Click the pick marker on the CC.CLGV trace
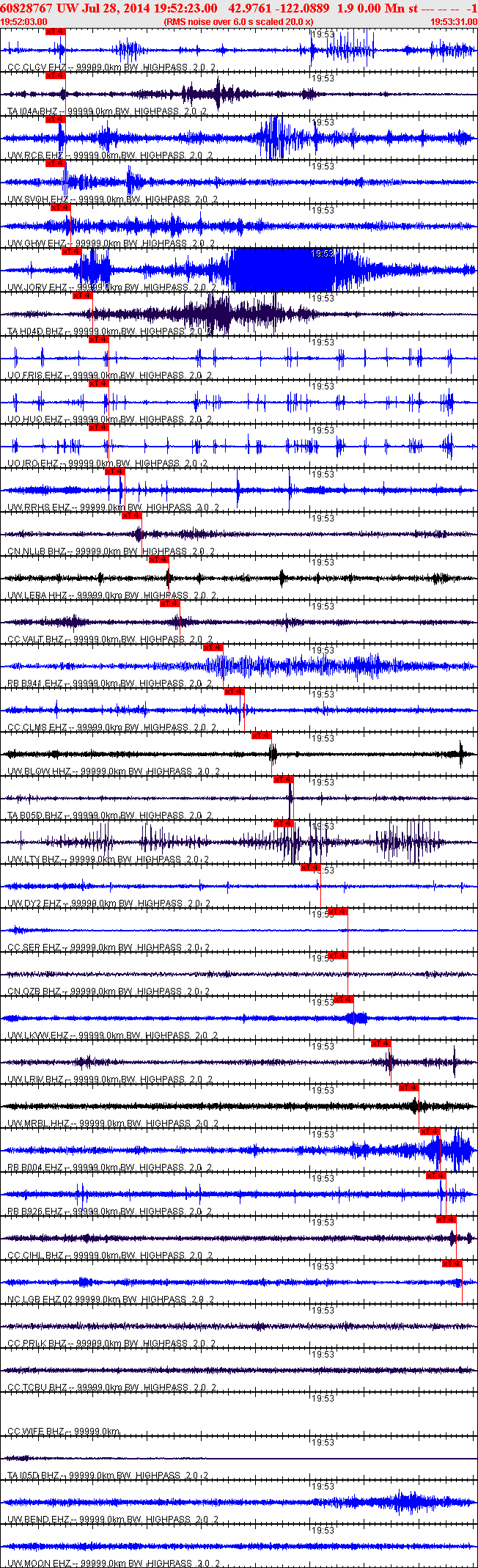The width and height of the screenshot is (478, 1568). pyautogui.click(x=55, y=32)
